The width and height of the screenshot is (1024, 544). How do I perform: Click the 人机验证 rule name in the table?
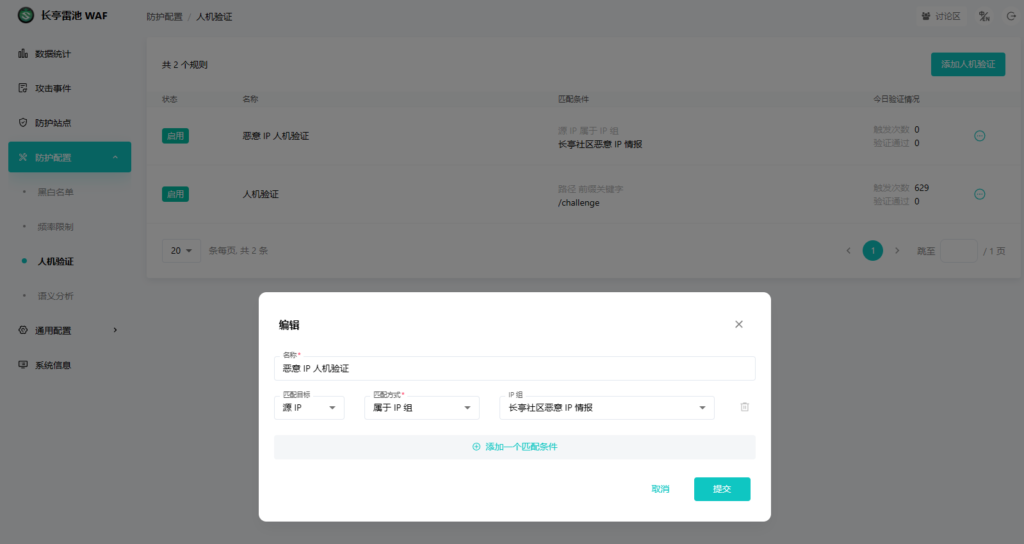click(261, 194)
